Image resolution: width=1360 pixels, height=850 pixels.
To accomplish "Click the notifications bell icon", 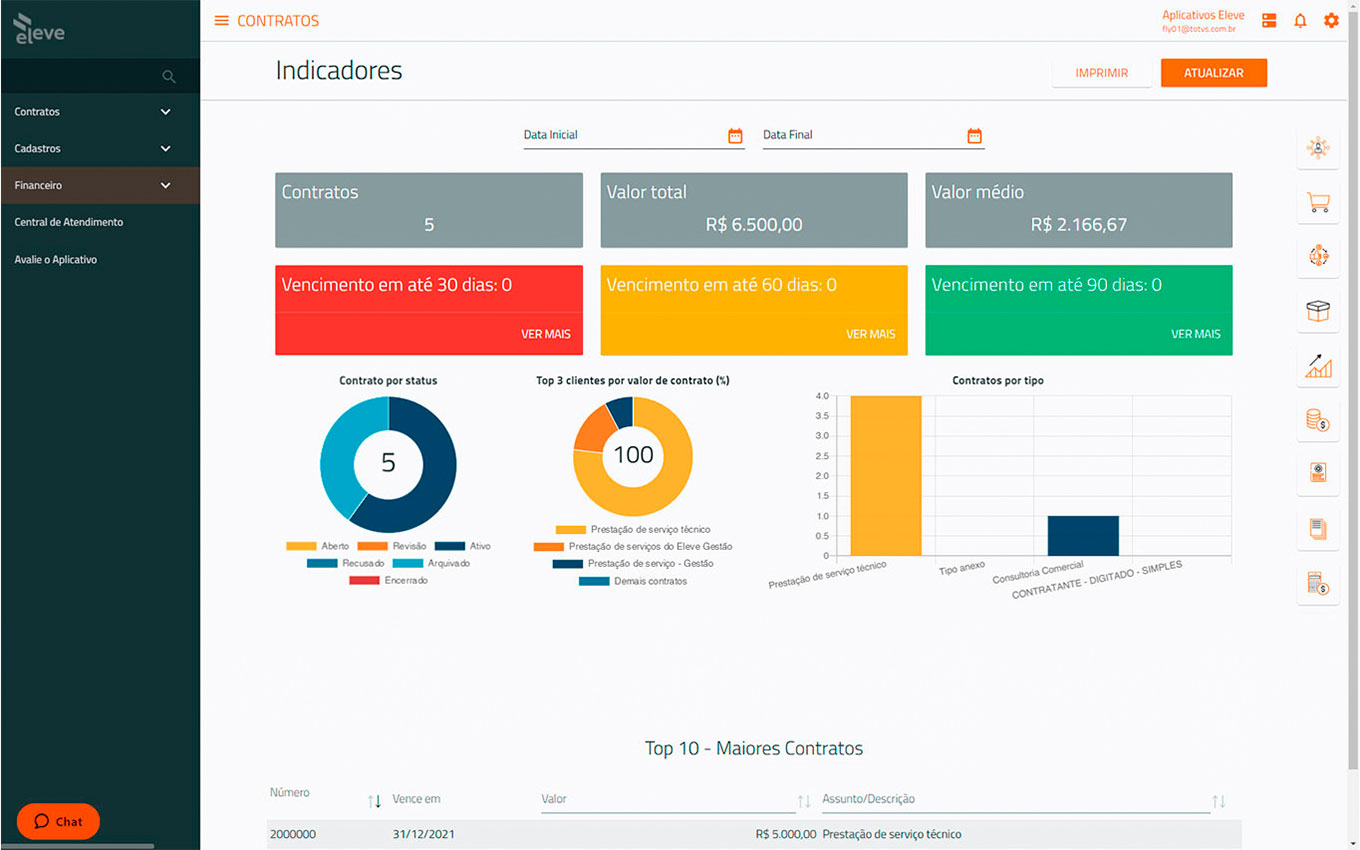I will point(1300,21).
